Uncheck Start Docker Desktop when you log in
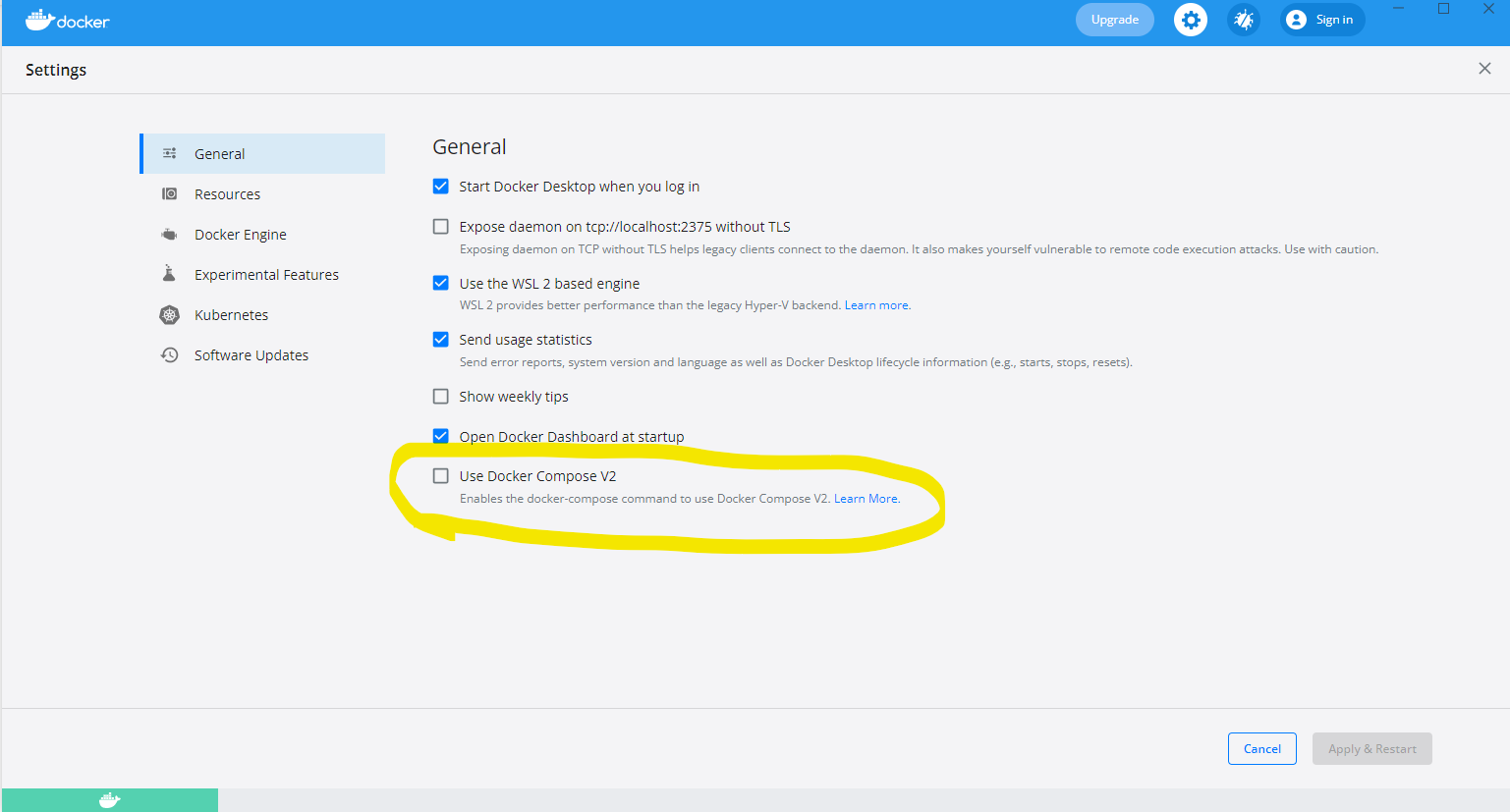Screen dimensions: 1510x812 pyautogui.click(x=441, y=186)
